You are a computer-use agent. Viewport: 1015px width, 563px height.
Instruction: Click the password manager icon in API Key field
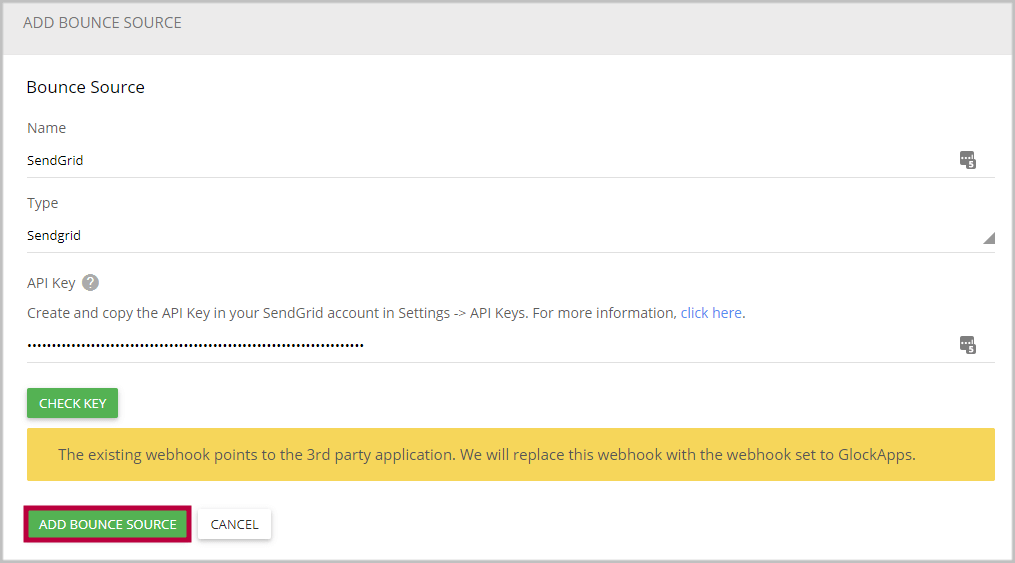click(x=967, y=345)
